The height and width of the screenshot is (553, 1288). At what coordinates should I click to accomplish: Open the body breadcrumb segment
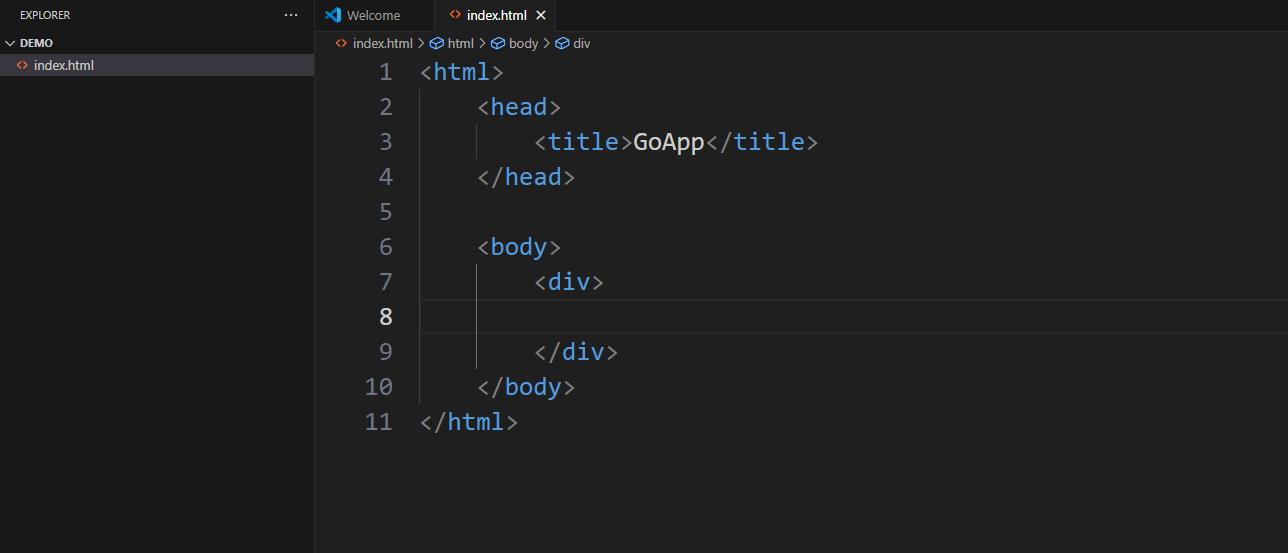[523, 43]
